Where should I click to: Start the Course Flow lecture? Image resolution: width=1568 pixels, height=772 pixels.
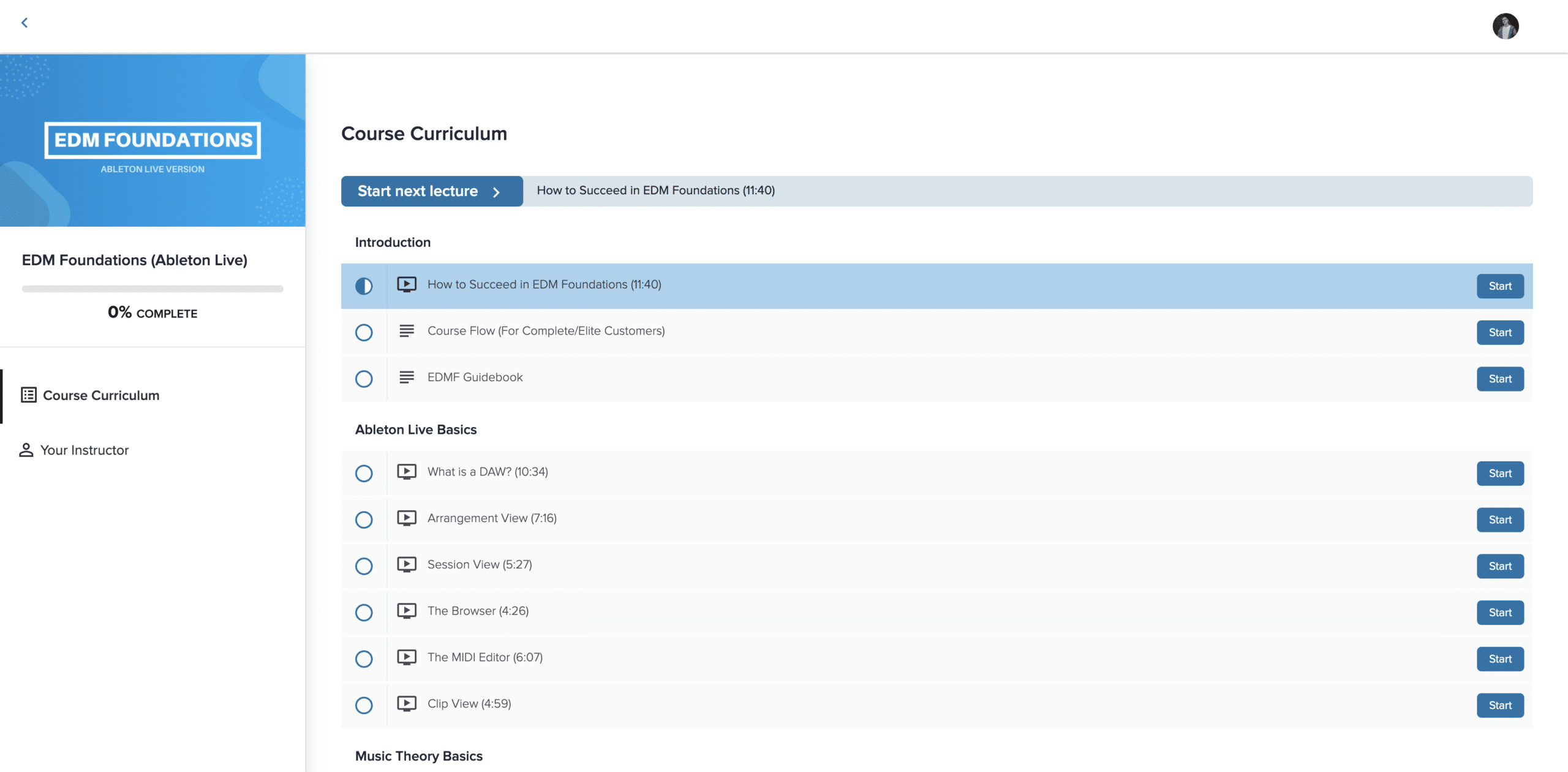pyautogui.click(x=1500, y=333)
